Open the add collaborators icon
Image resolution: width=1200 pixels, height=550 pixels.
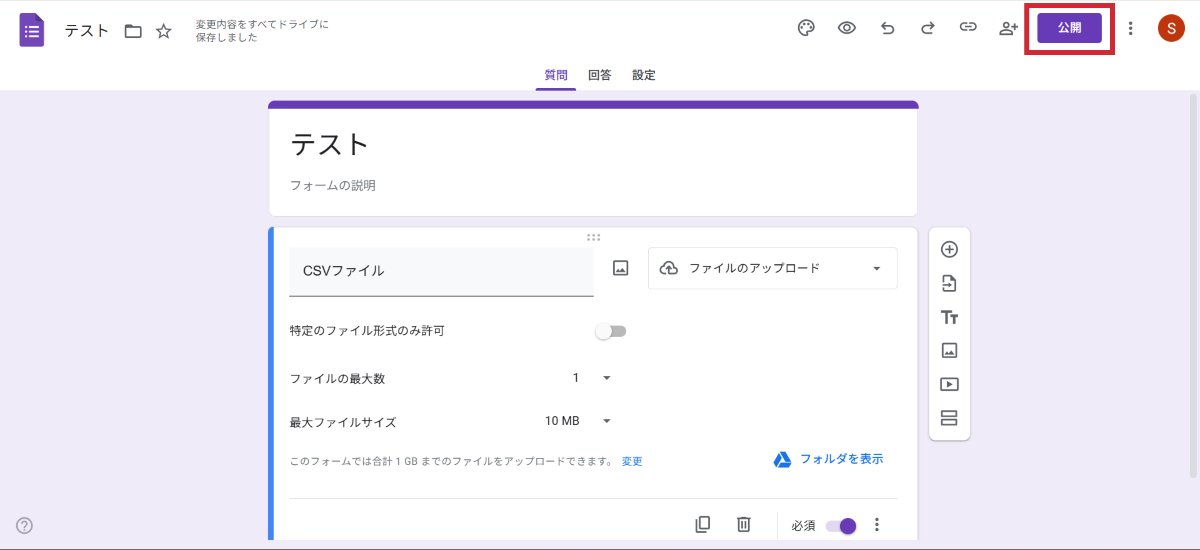(1008, 28)
